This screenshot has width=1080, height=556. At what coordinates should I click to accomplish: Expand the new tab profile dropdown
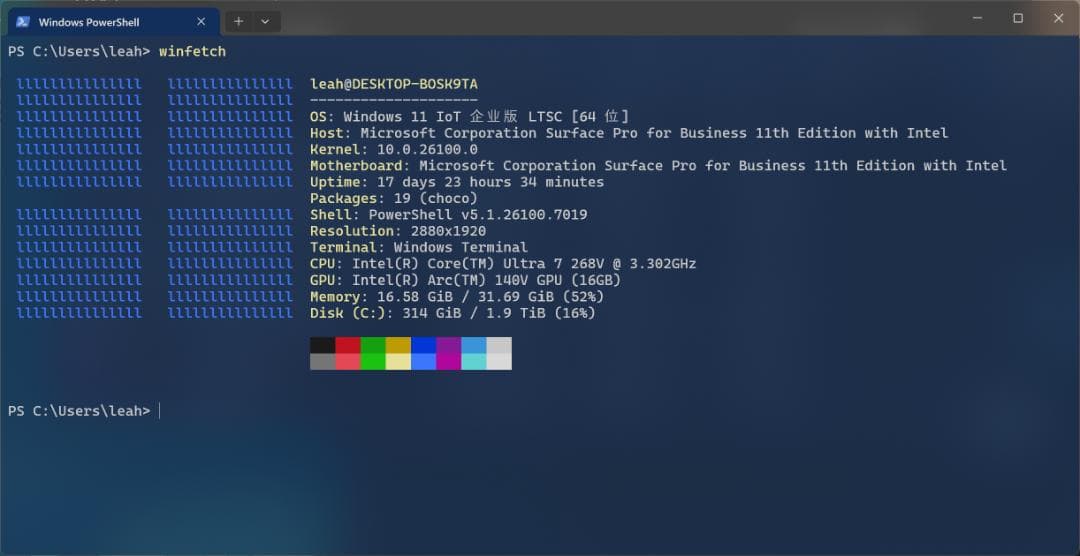pos(265,21)
